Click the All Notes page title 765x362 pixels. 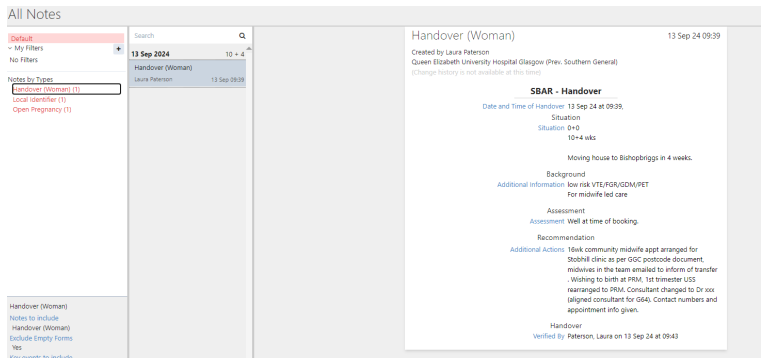coord(34,14)
